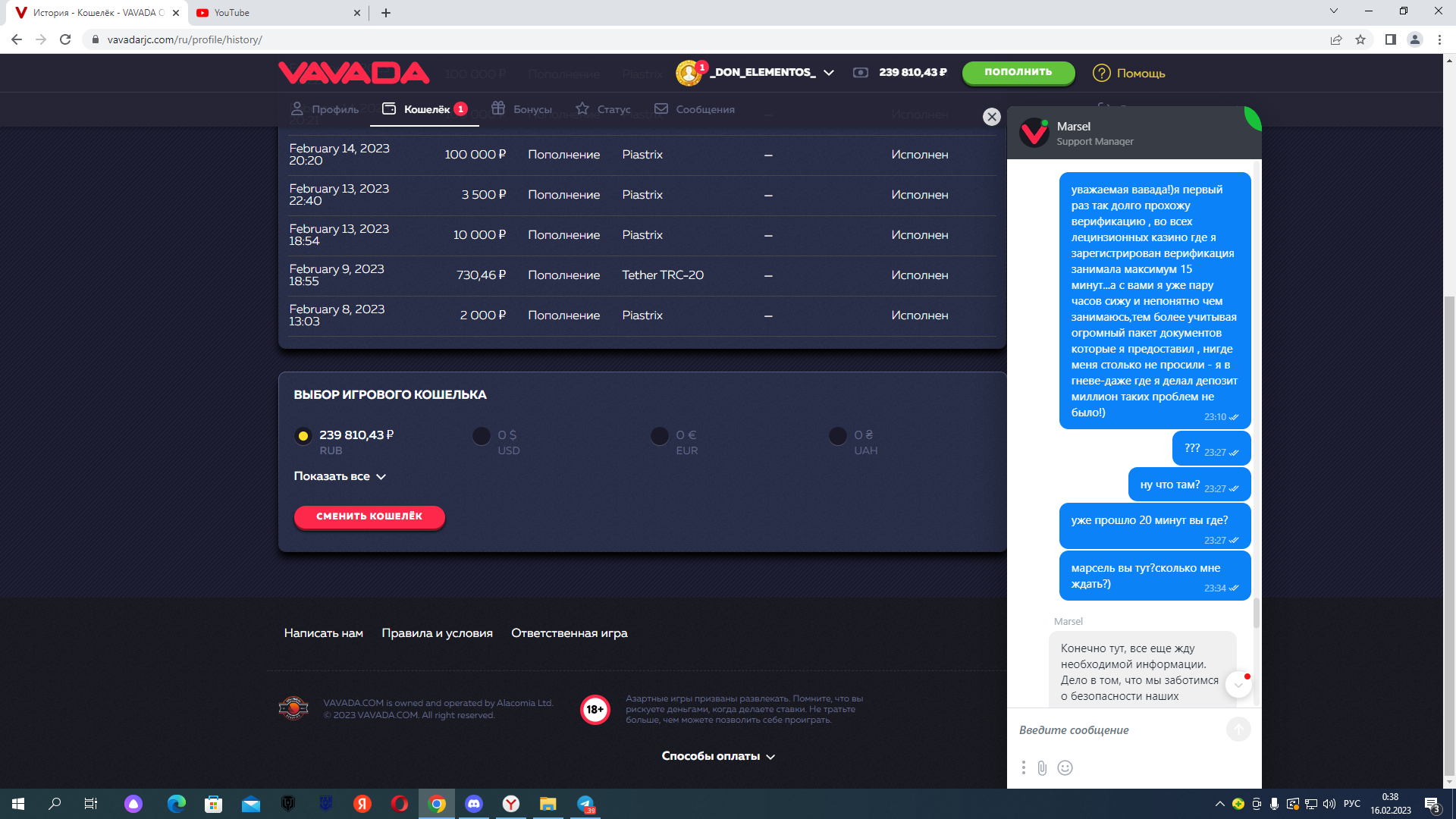Open the Статус tab
Image resolution: width=1456 pixels, height=819 pixels.
tap(603, 109)
